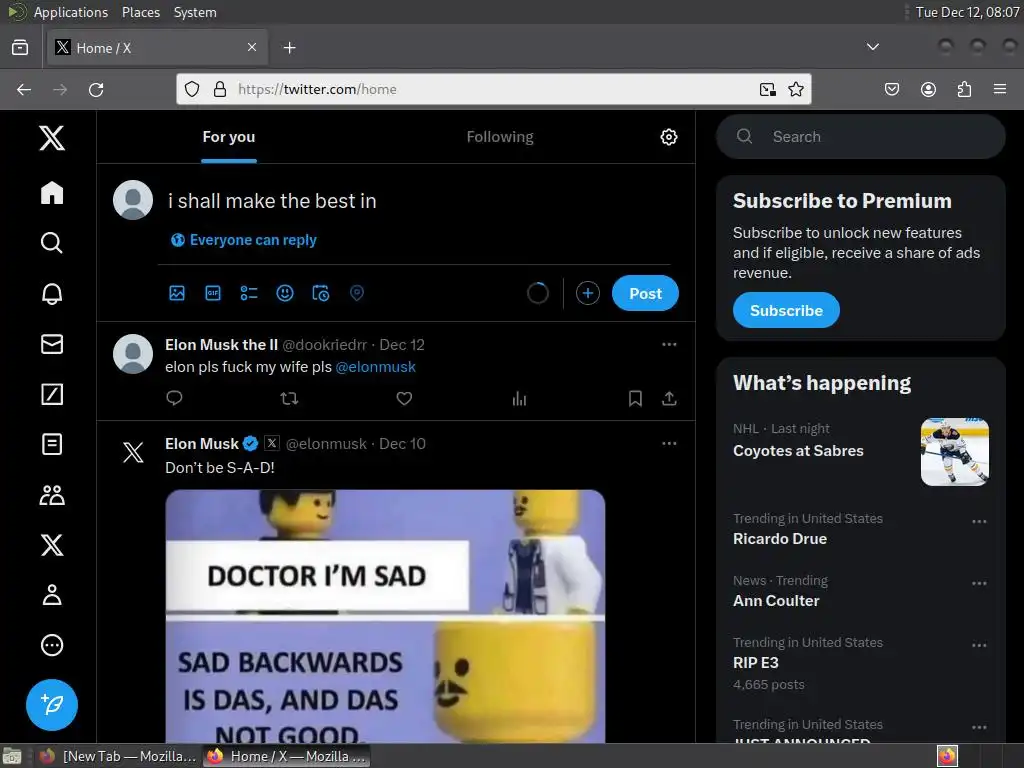
Task: Switch to New Tab Mozilla taskbar window
Action: coord(118,756)
